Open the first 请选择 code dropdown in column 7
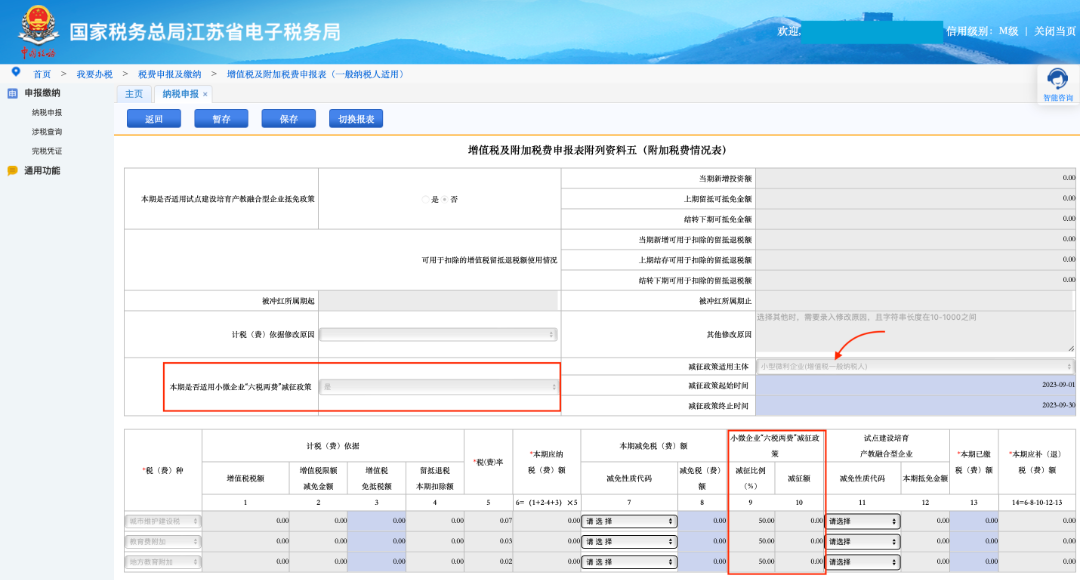The height and width of the screenshot is (580, 1080). click(x=628, y=520)
